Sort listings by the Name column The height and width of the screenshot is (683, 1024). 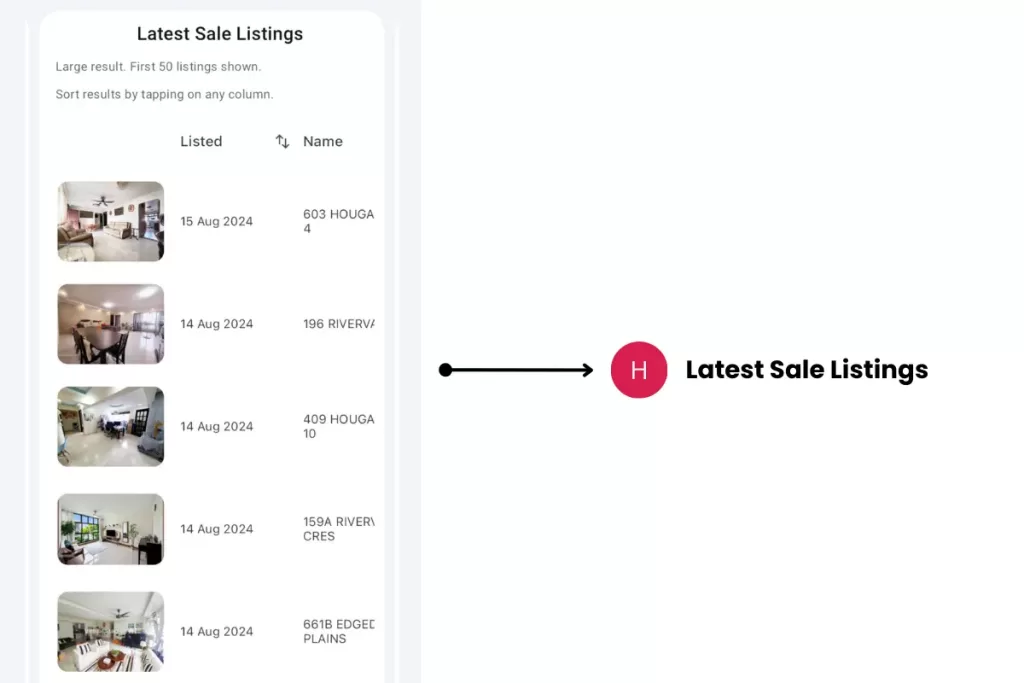(323, 142)
